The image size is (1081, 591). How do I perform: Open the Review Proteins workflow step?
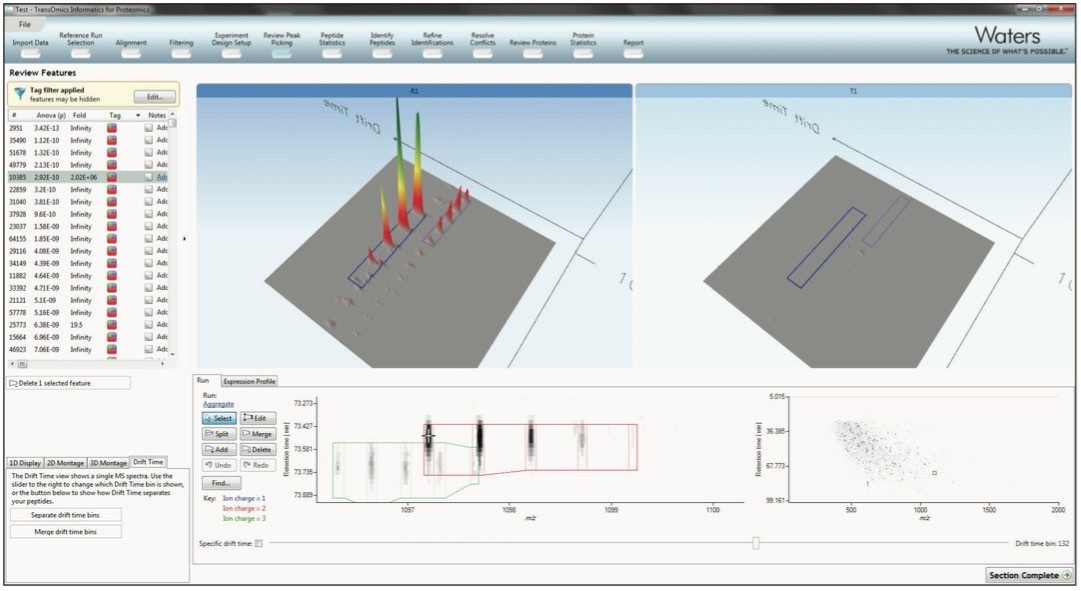coord(533,47)
